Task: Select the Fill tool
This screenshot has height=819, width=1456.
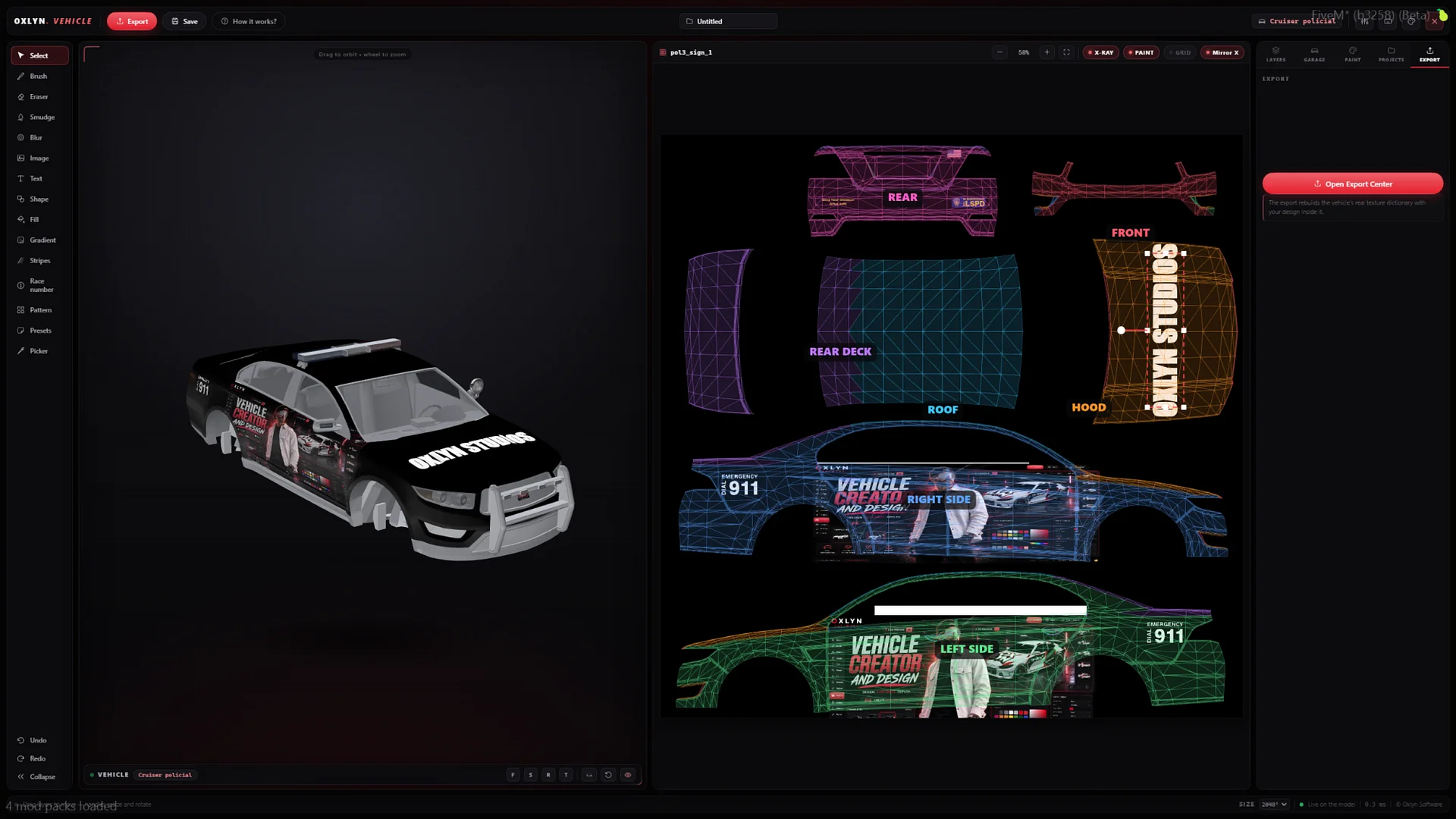Action: coord(39,219)
